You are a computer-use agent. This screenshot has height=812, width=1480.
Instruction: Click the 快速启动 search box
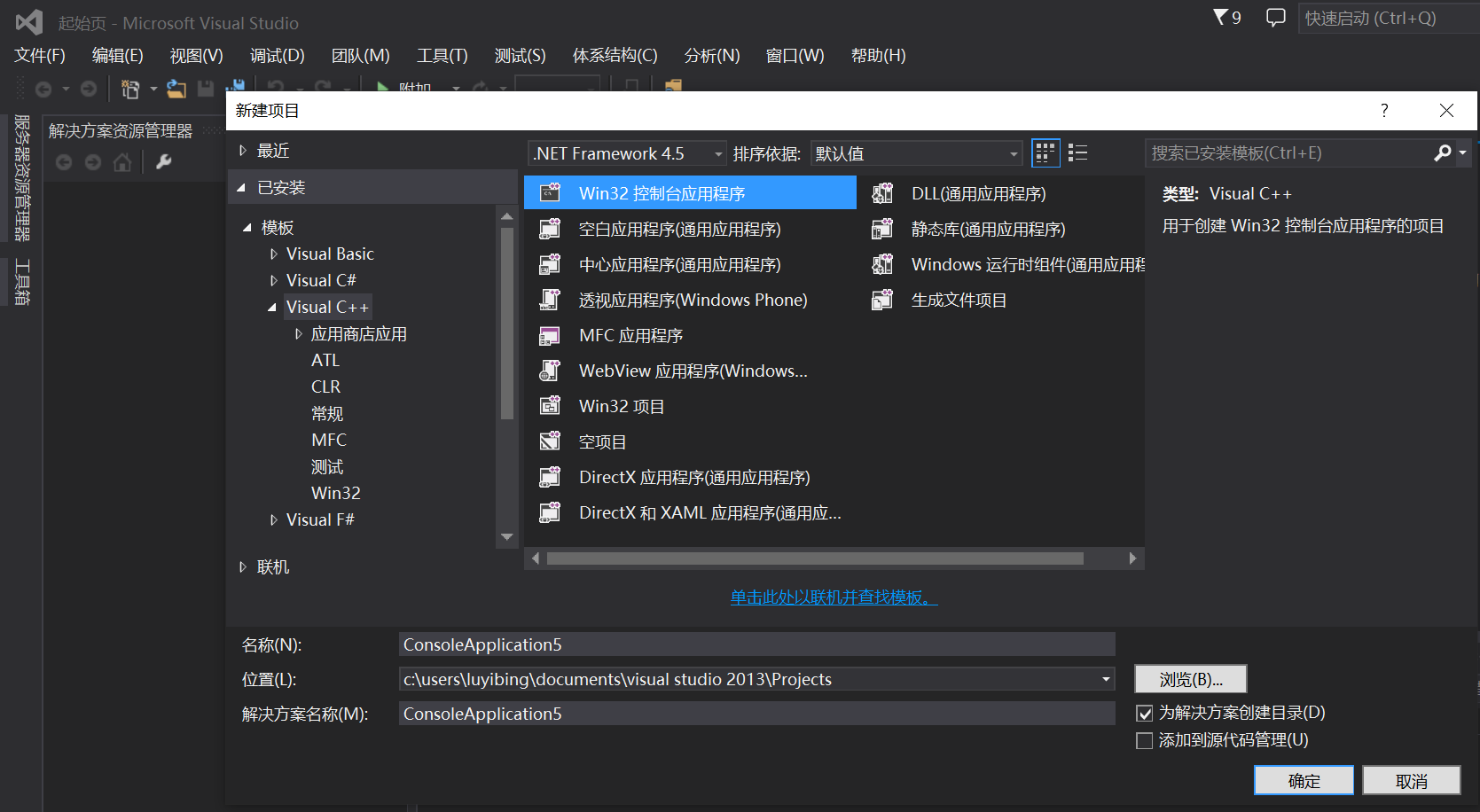[x=1388, y=18]
